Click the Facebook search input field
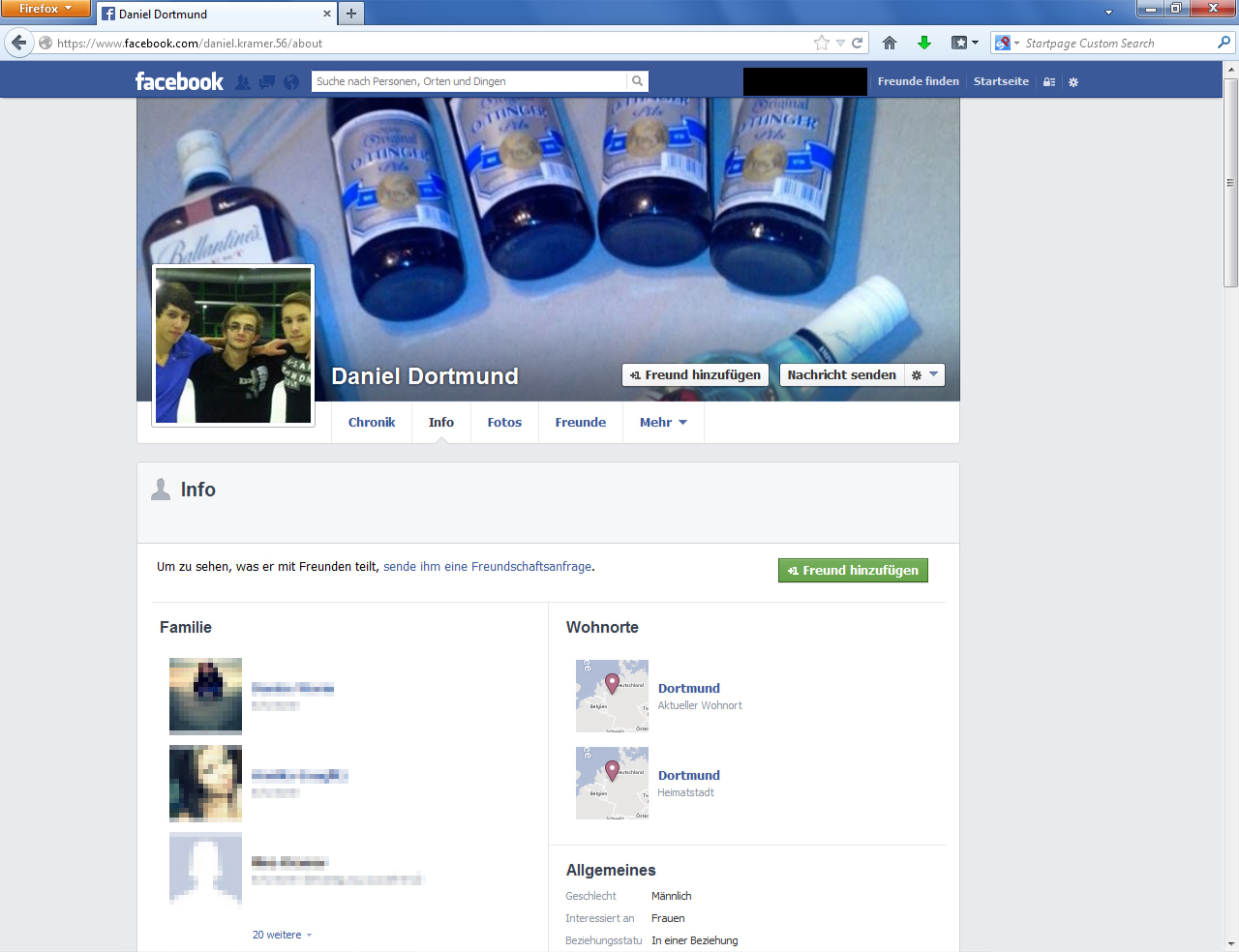 pyautogui.click(x=469, y=81)
